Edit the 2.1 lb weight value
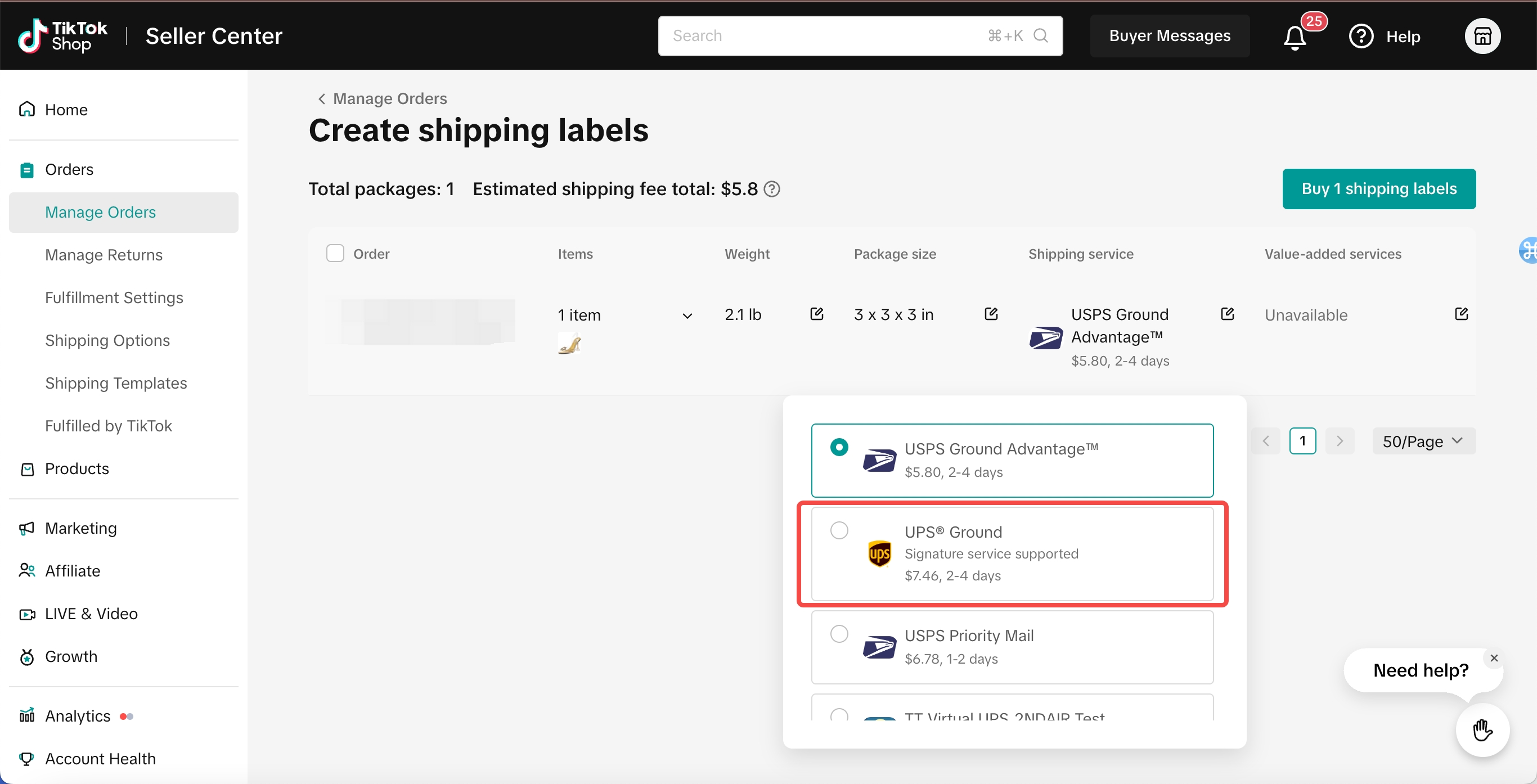The height and width of the screenshot is (784, 1537). [816, 314]
